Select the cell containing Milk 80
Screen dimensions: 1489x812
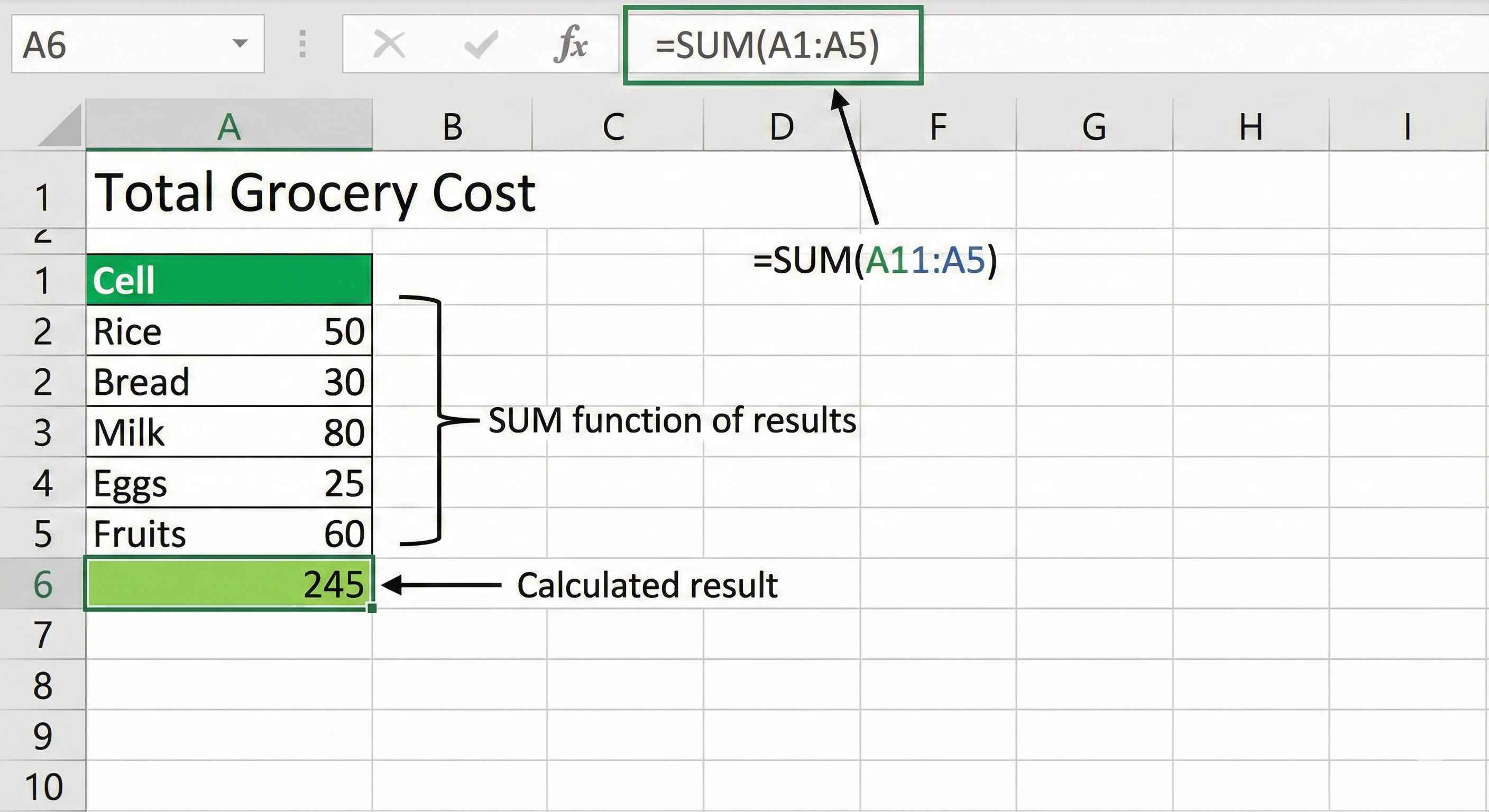[x=228, y=432]
